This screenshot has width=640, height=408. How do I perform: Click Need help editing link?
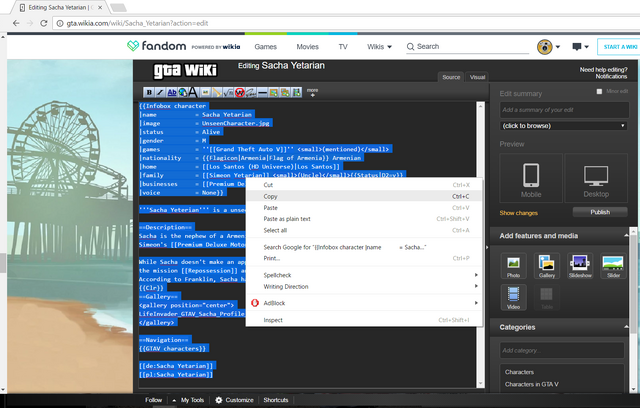(604, 70)
